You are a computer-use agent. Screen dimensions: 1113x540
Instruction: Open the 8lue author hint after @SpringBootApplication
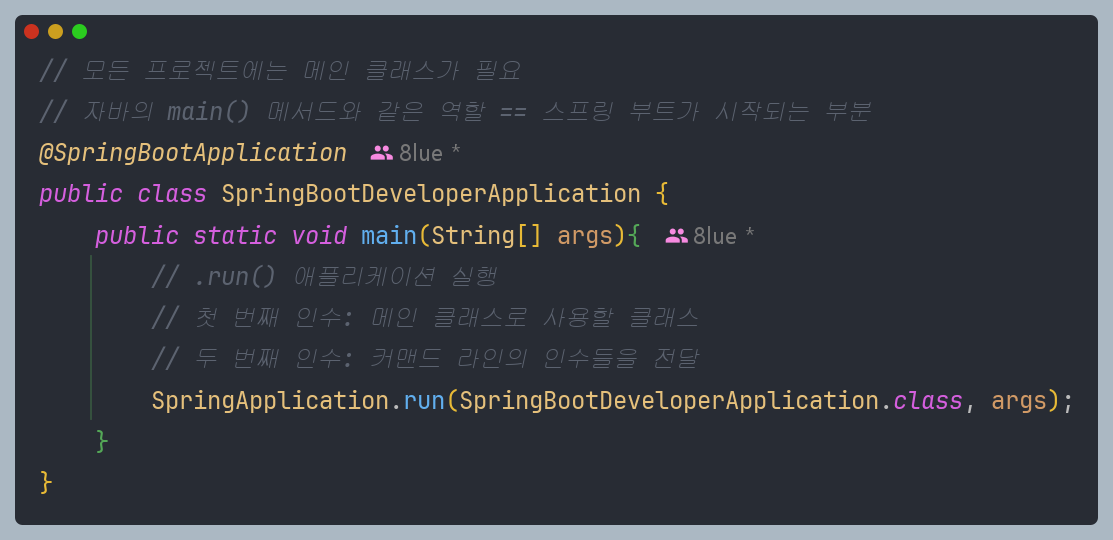pos(429,153)
